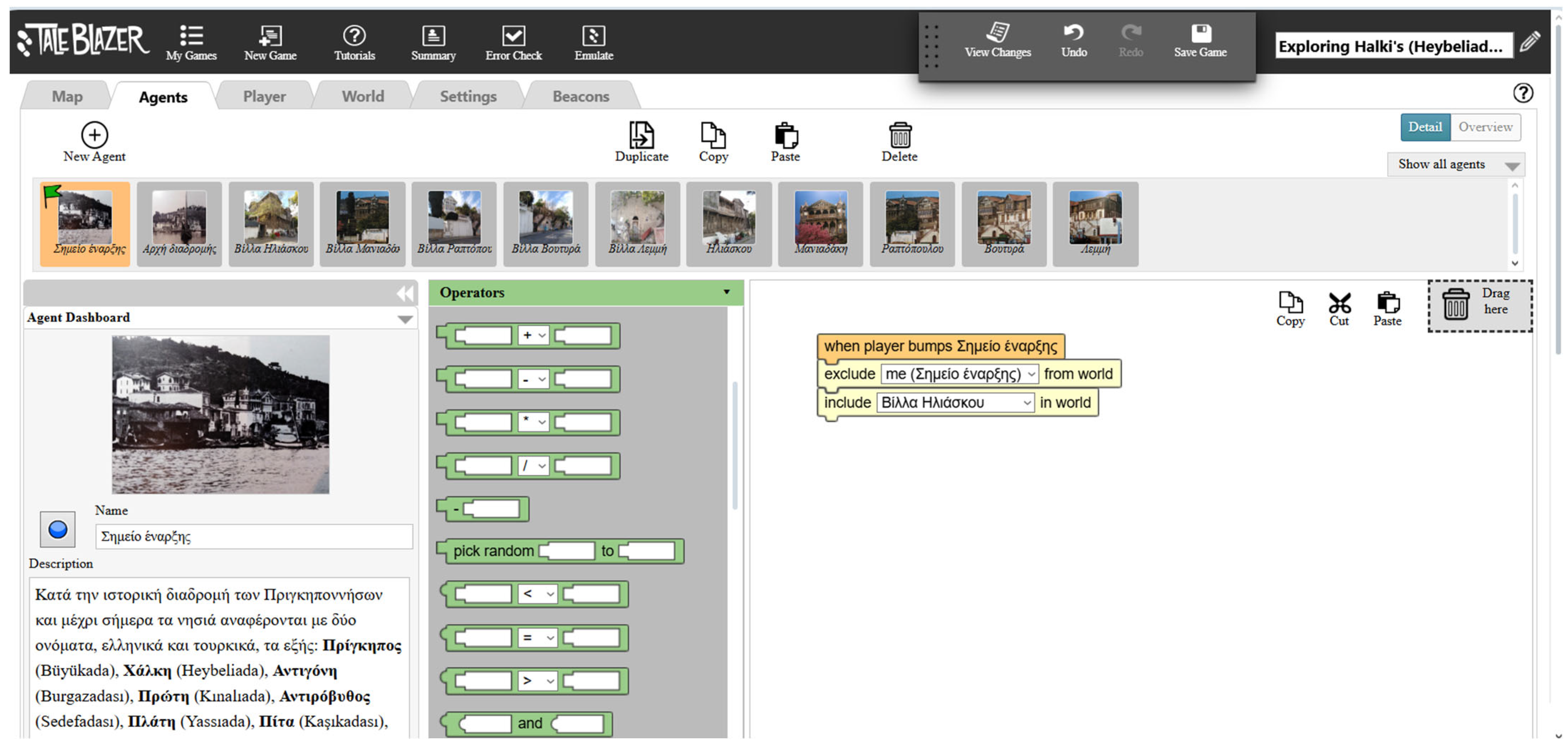
Task: Open My Games list
Action: click(x=191, y=43)
